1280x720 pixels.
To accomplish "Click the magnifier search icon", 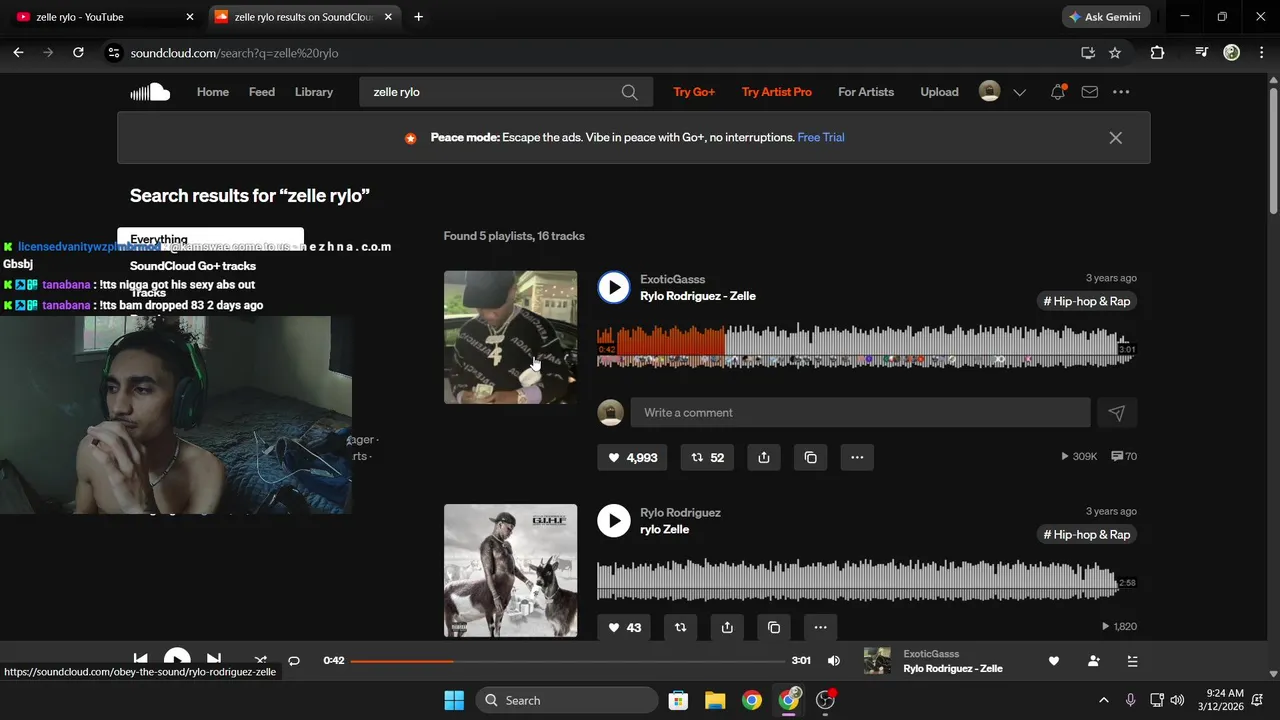I will (x=629, y=92).
